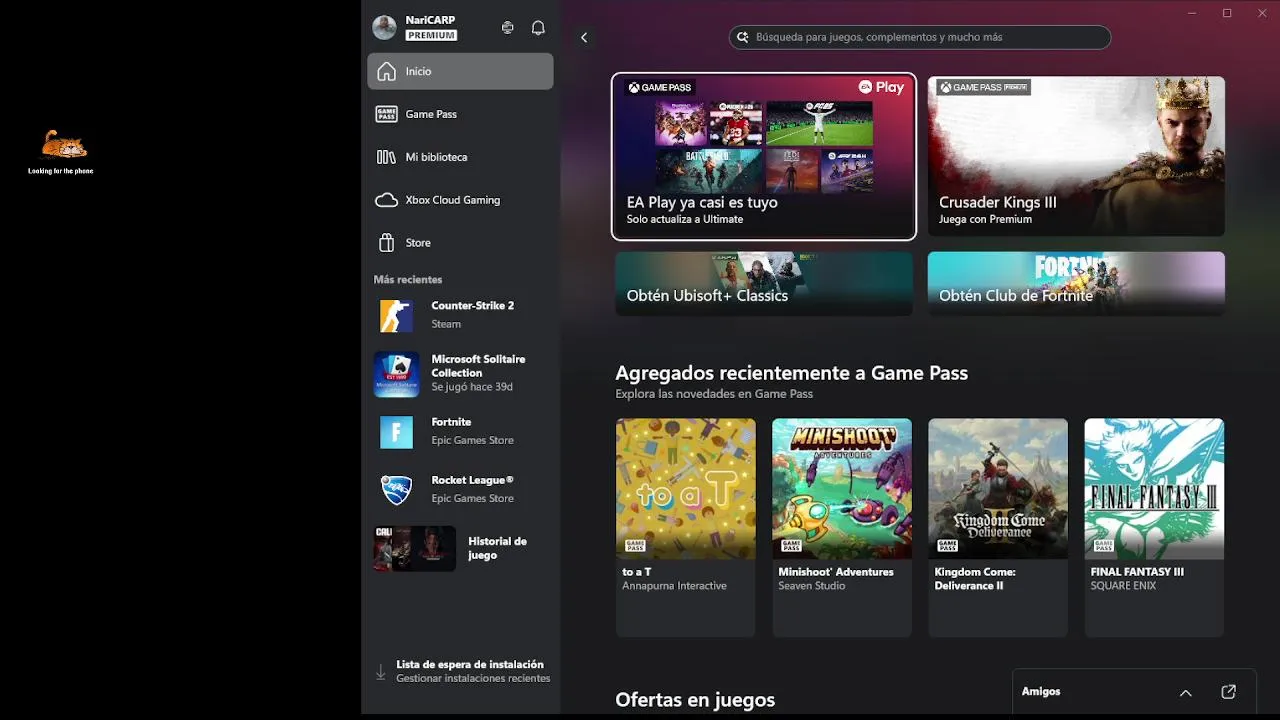
Task: Open the Minishoot' Adventures game card
Action: pyautogui.click(x=842, y=527)
